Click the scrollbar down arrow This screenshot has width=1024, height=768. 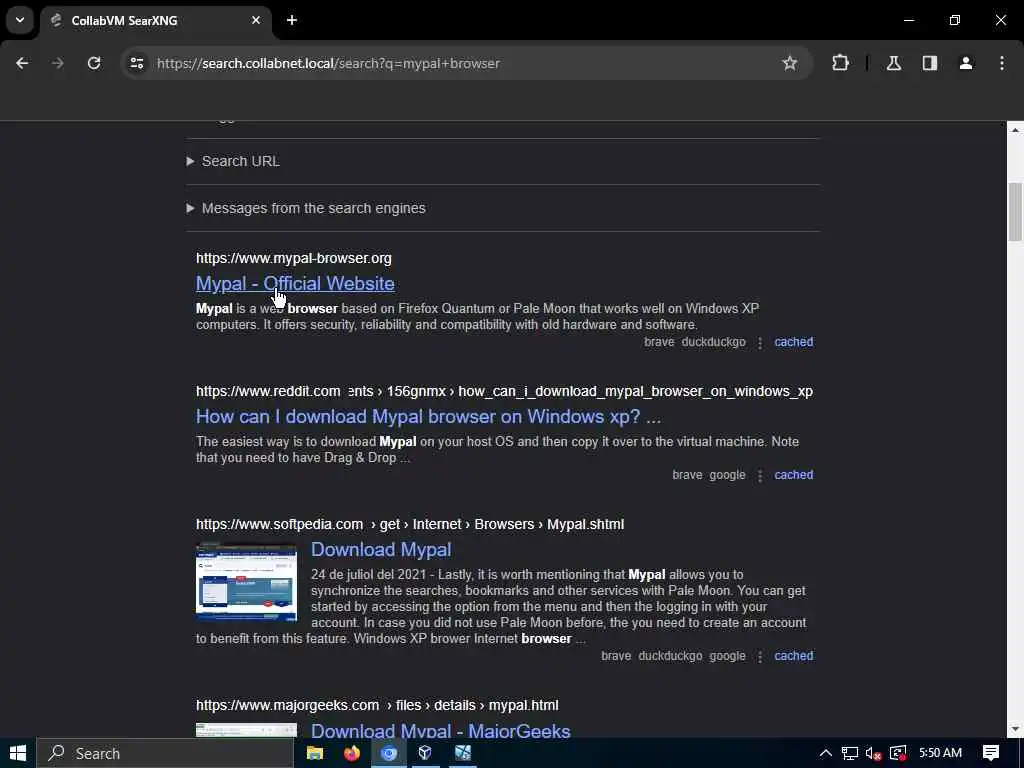tap(1015, 729)
